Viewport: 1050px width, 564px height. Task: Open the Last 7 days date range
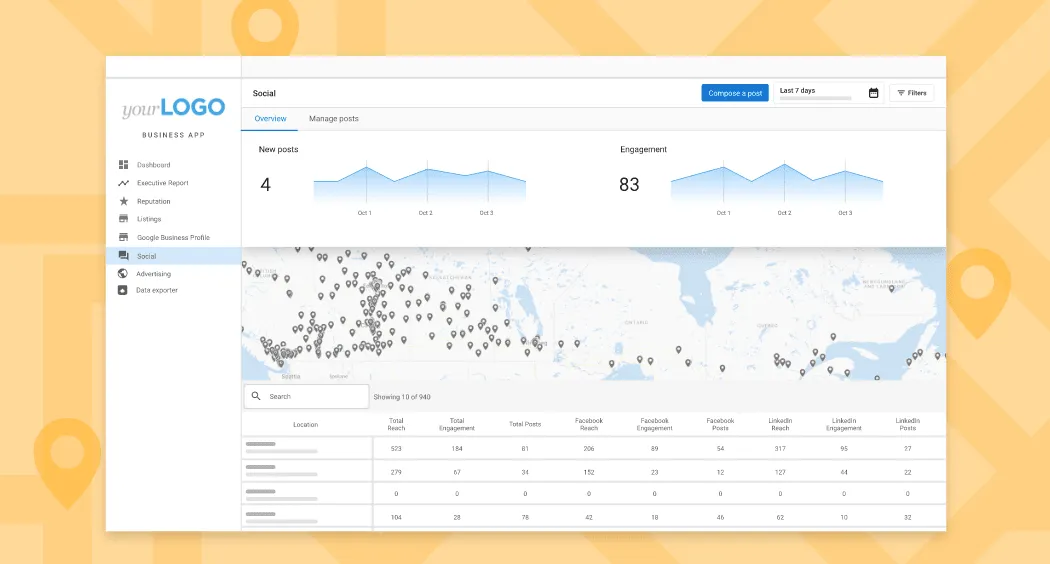click(x=817, y=93)
